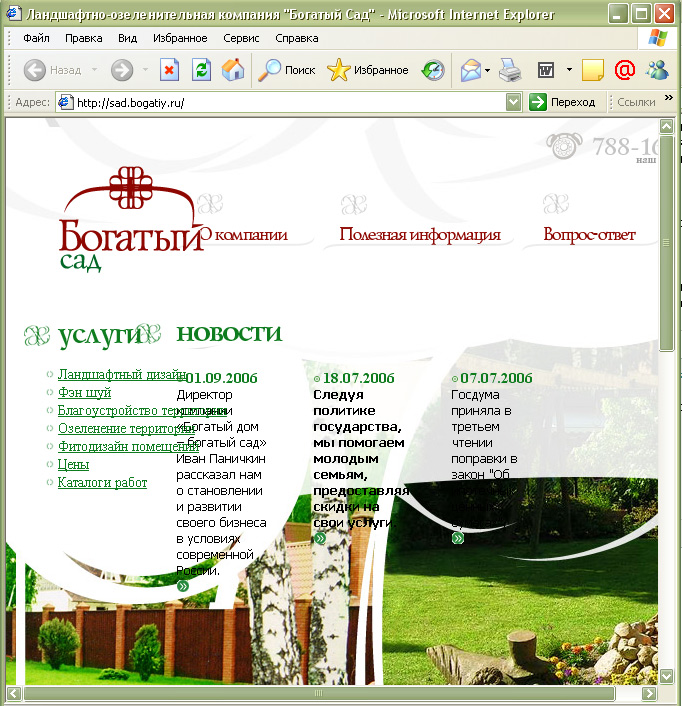Open the Сервис menu
682x706 pixels.
[241, 38]
